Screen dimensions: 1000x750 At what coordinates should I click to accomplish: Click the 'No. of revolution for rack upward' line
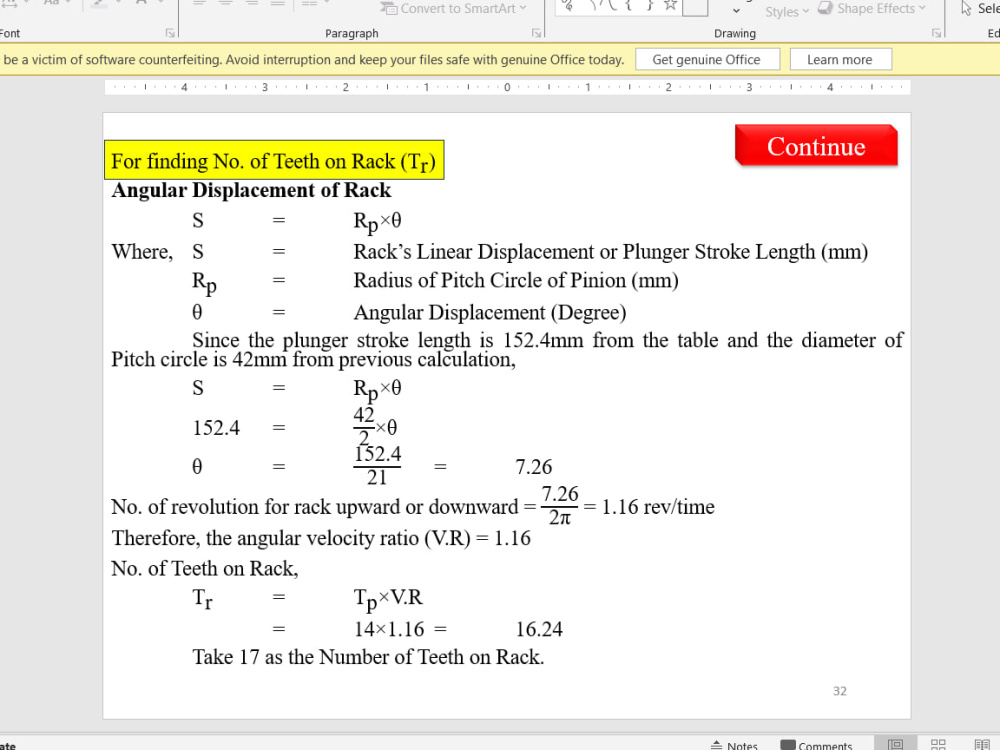coord(413,506)
